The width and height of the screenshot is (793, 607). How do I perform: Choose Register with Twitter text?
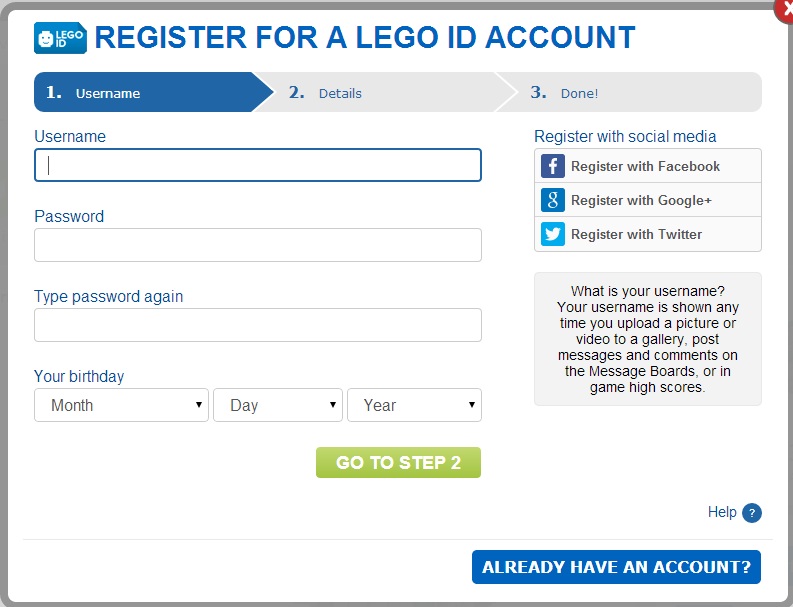[x=636, y=234]
